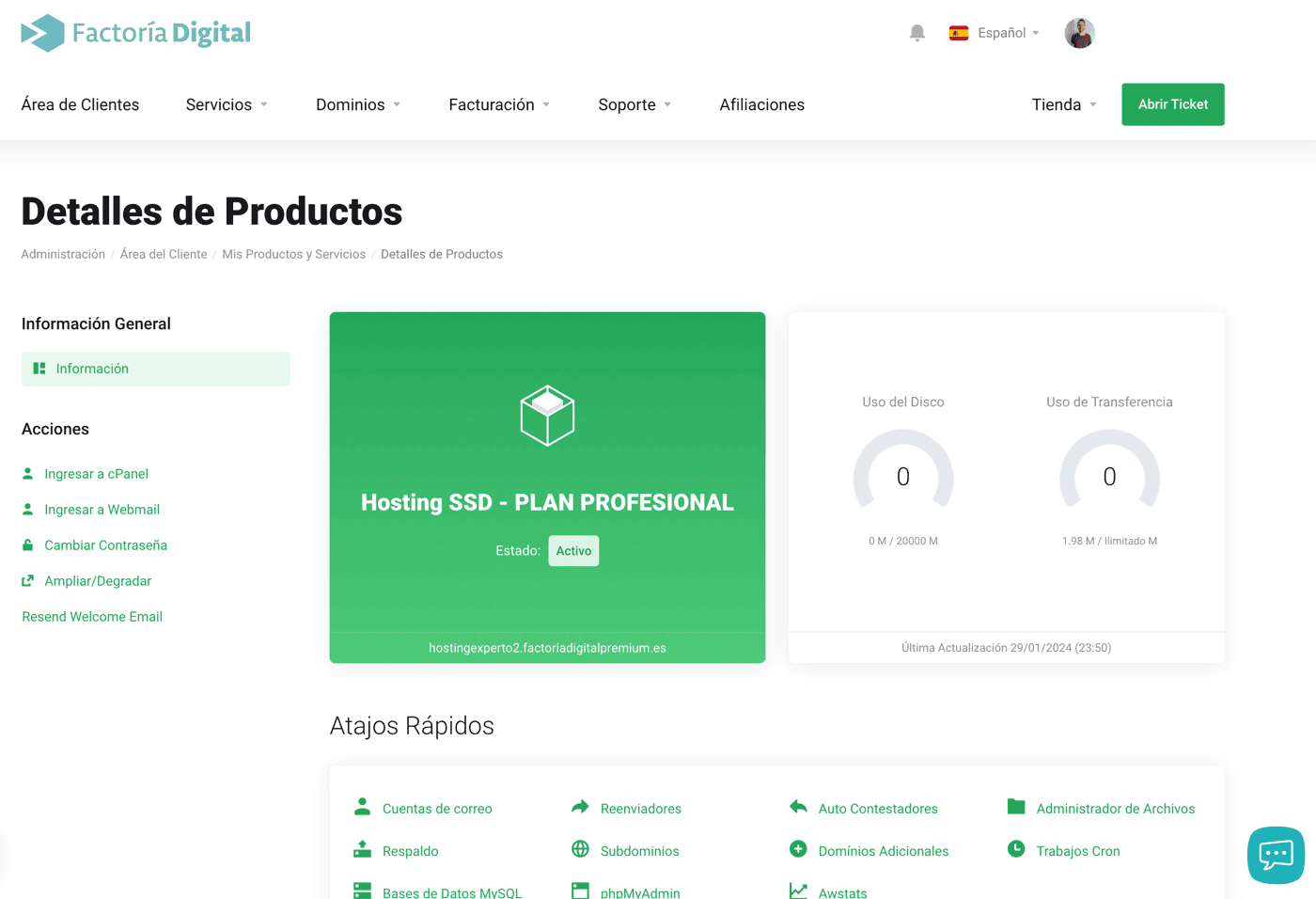Expand the Dominios menu

point(358,104)
